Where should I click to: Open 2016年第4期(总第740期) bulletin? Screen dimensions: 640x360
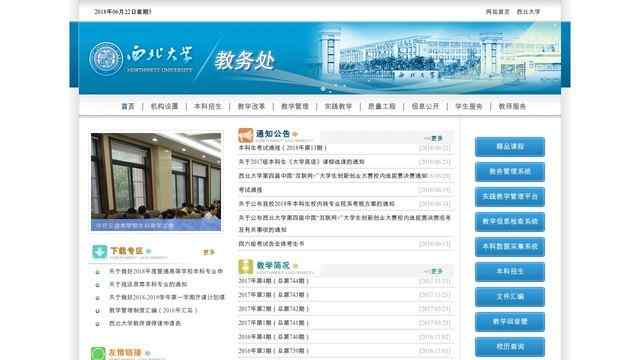(x=273, y=337)
